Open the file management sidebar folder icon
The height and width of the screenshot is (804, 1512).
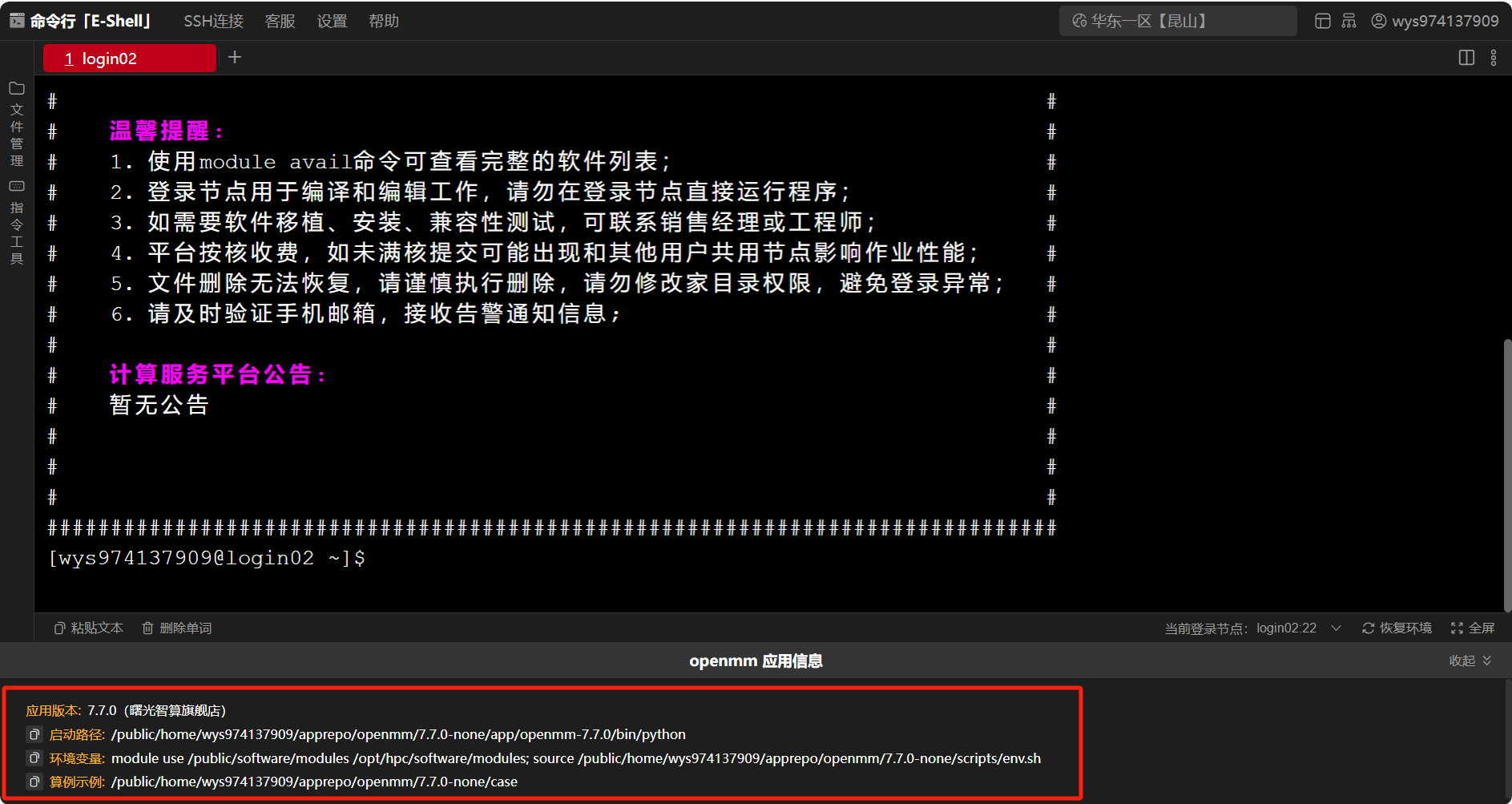[17, 88]
